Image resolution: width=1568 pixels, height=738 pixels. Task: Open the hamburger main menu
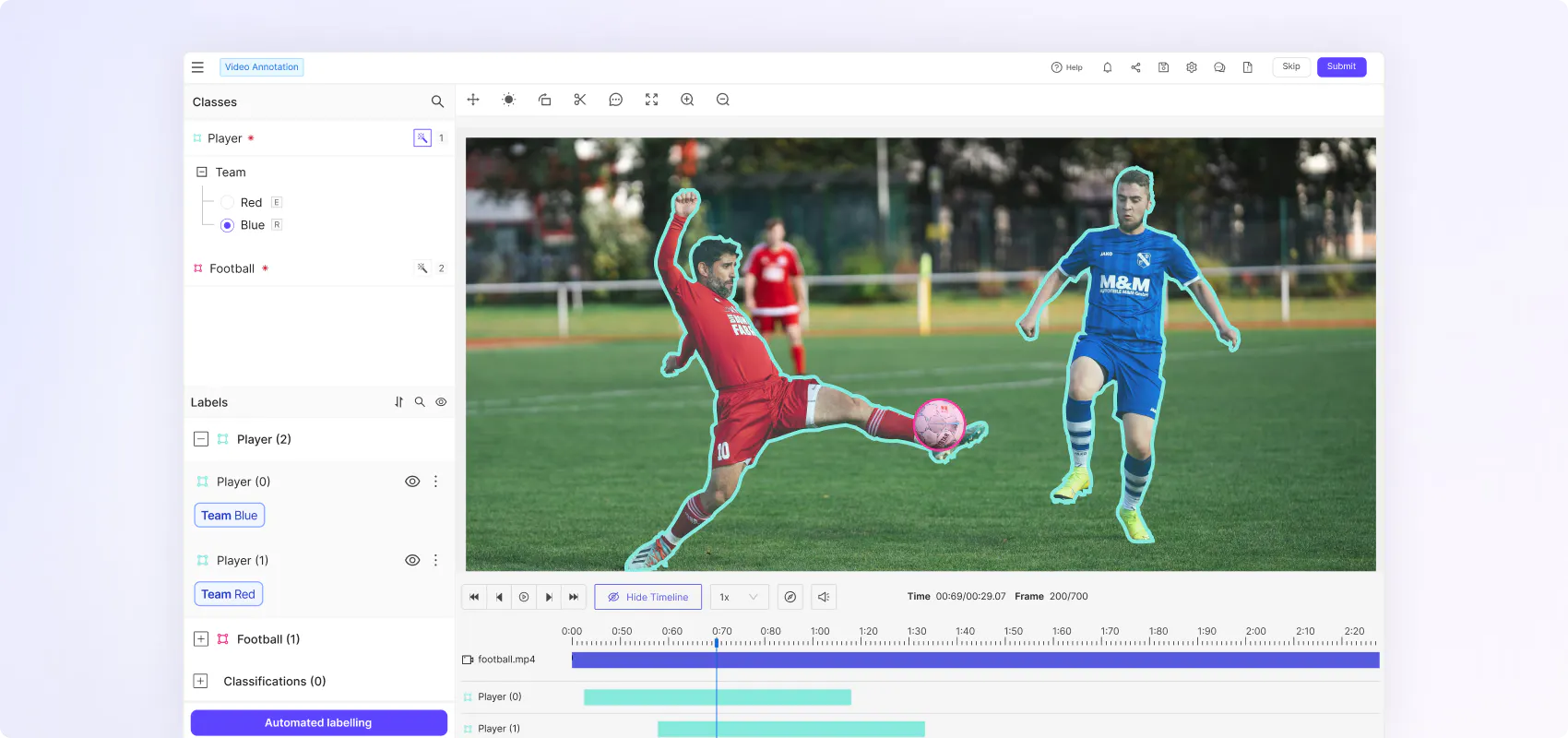click(197, 67)
